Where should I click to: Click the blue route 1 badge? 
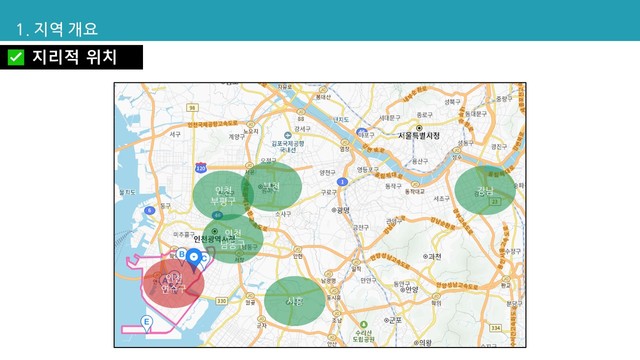342,182
